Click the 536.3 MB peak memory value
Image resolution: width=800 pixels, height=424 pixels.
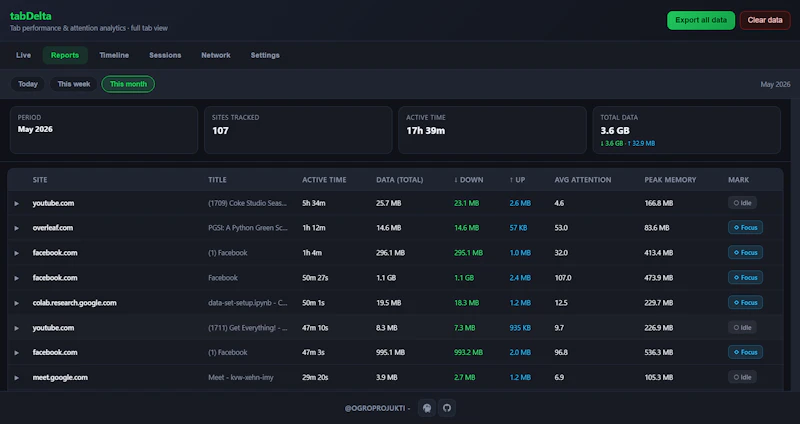click(659, 352)
